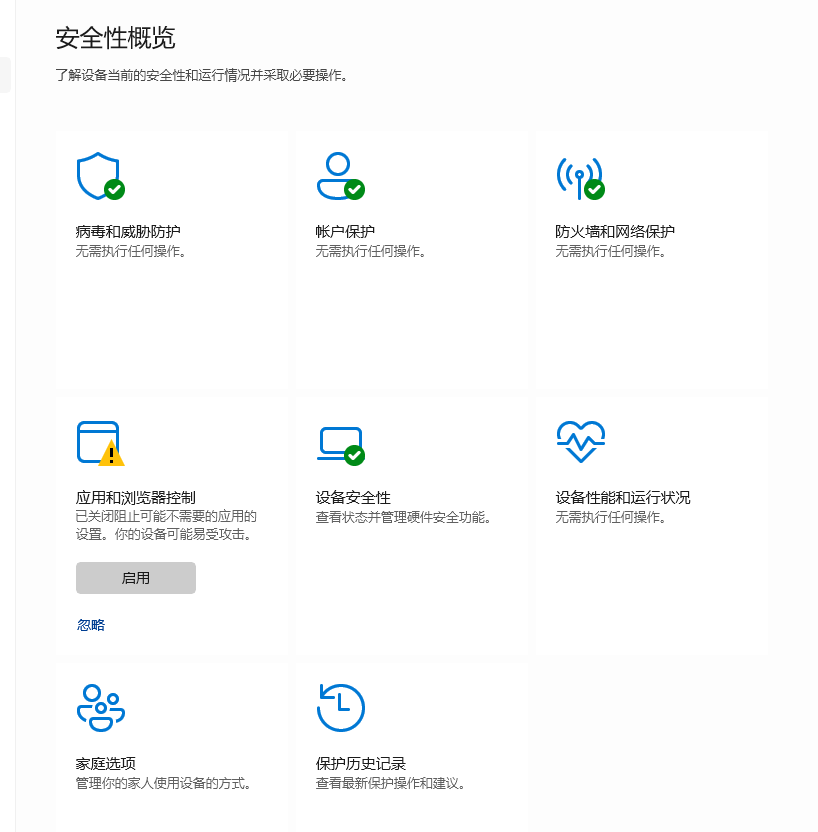Open 设备性能和运行状况 title
Image resolution: width=818 pixels, height=832 pixels.
click(623, 498)
